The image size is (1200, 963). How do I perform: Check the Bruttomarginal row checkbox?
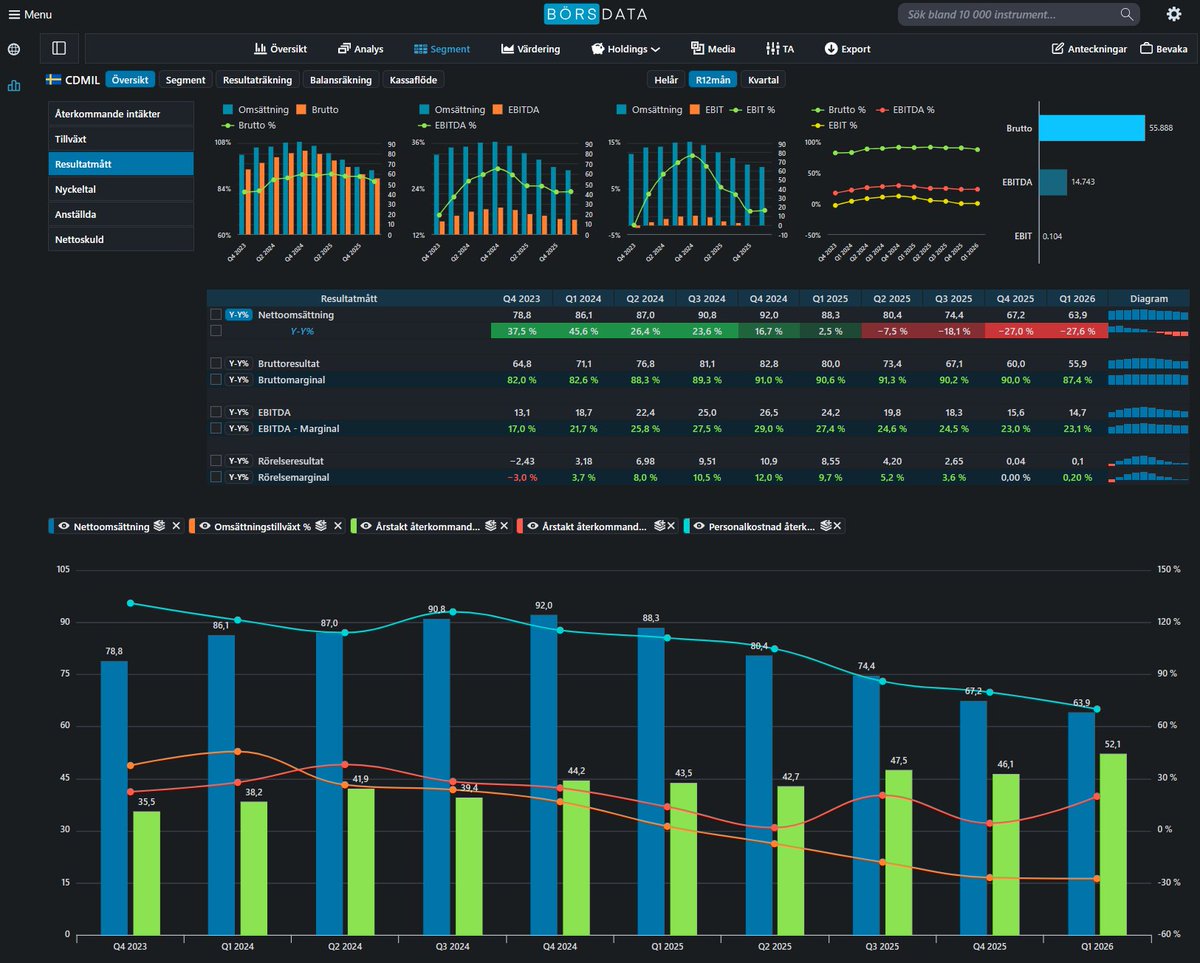point(216,380)
